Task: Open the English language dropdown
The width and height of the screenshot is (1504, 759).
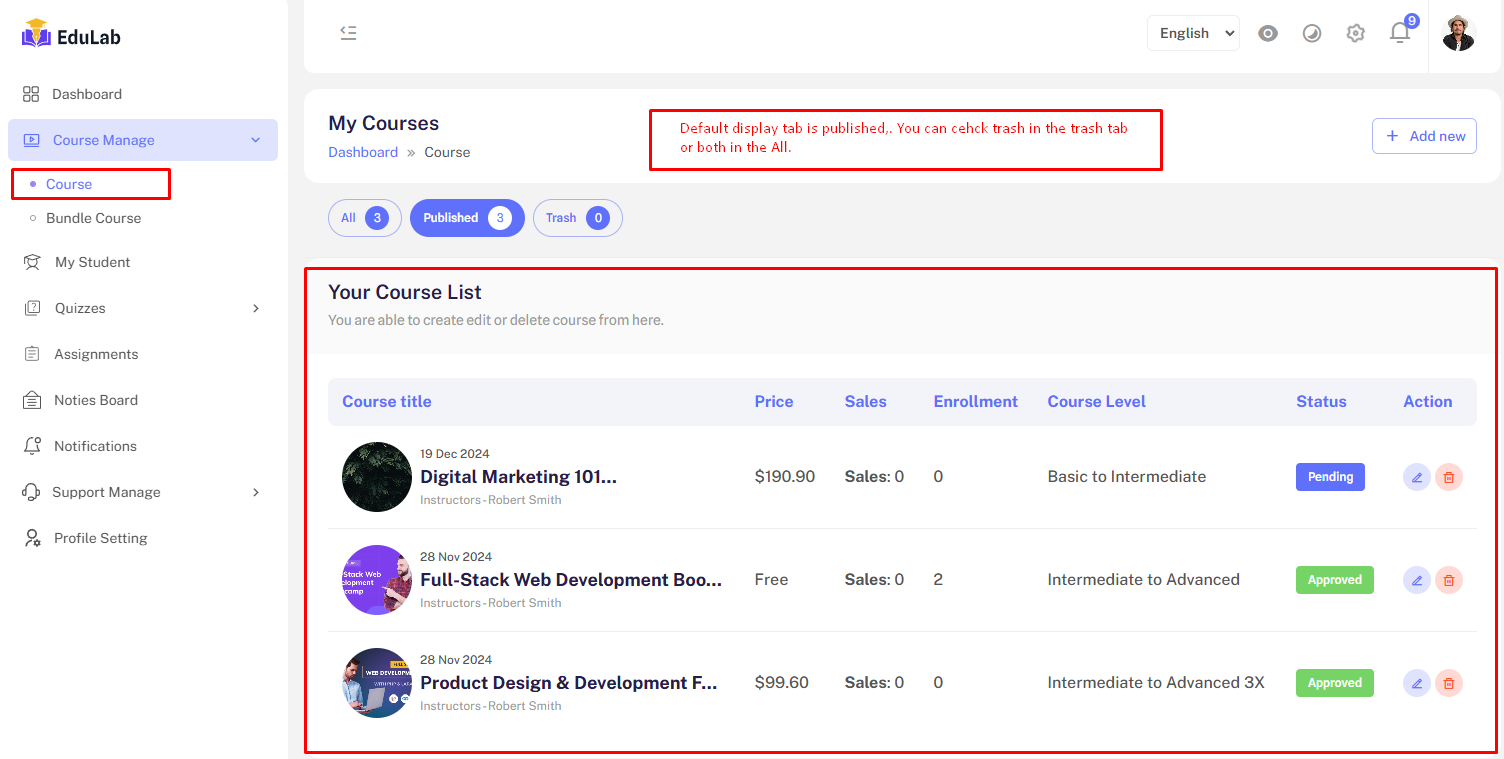Action: pos(1193,33)
